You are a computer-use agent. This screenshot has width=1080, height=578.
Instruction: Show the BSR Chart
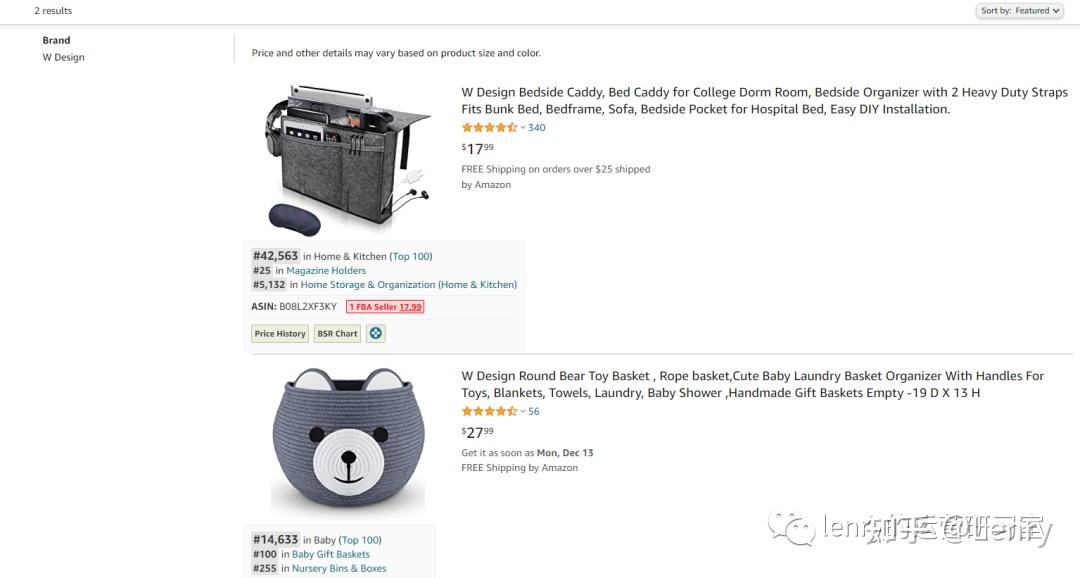pyautogui.click(x=337, y=333)
